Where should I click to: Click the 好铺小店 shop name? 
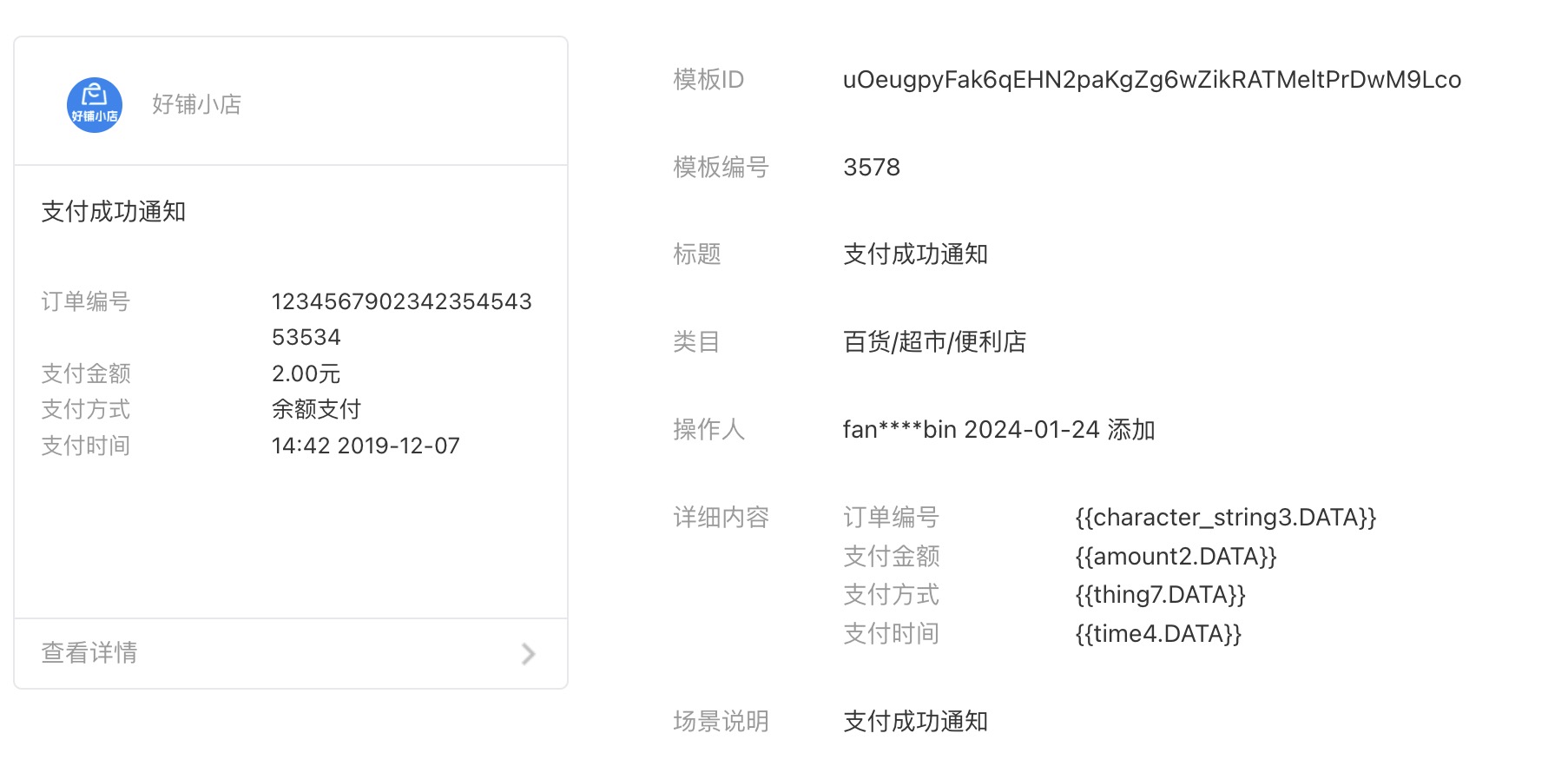pos(196,105)
